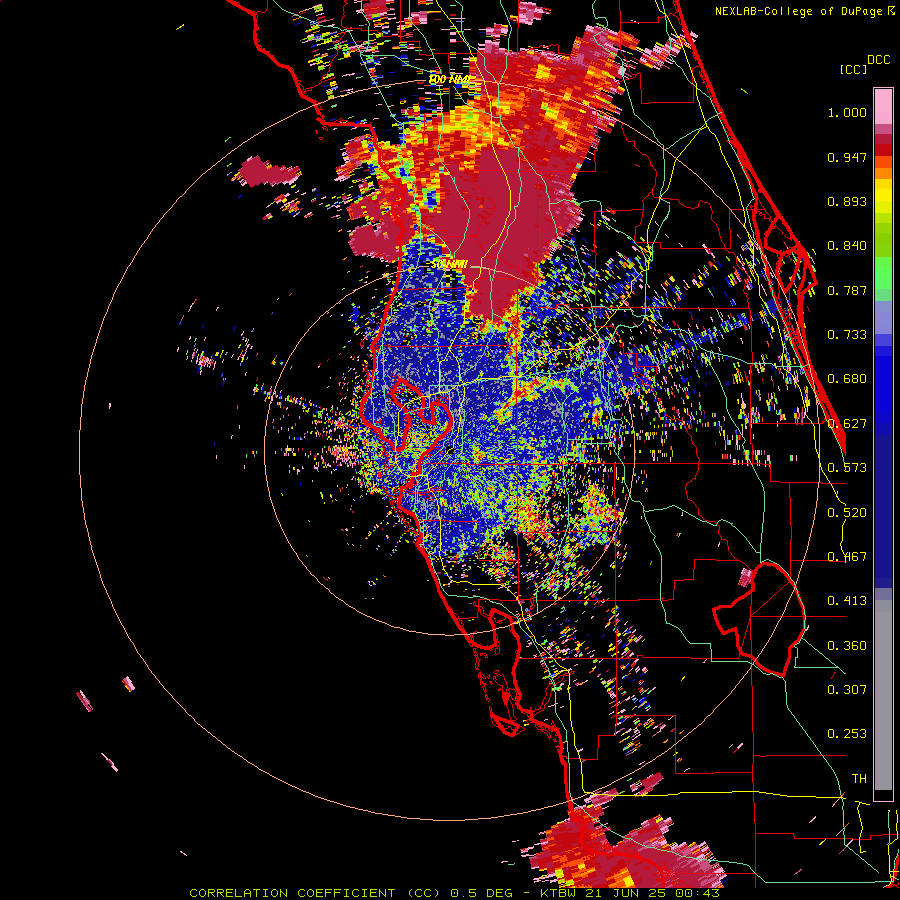Select the 0.573 legend value
The height and width of the screenshot is (900, 900).
(847, 468)
